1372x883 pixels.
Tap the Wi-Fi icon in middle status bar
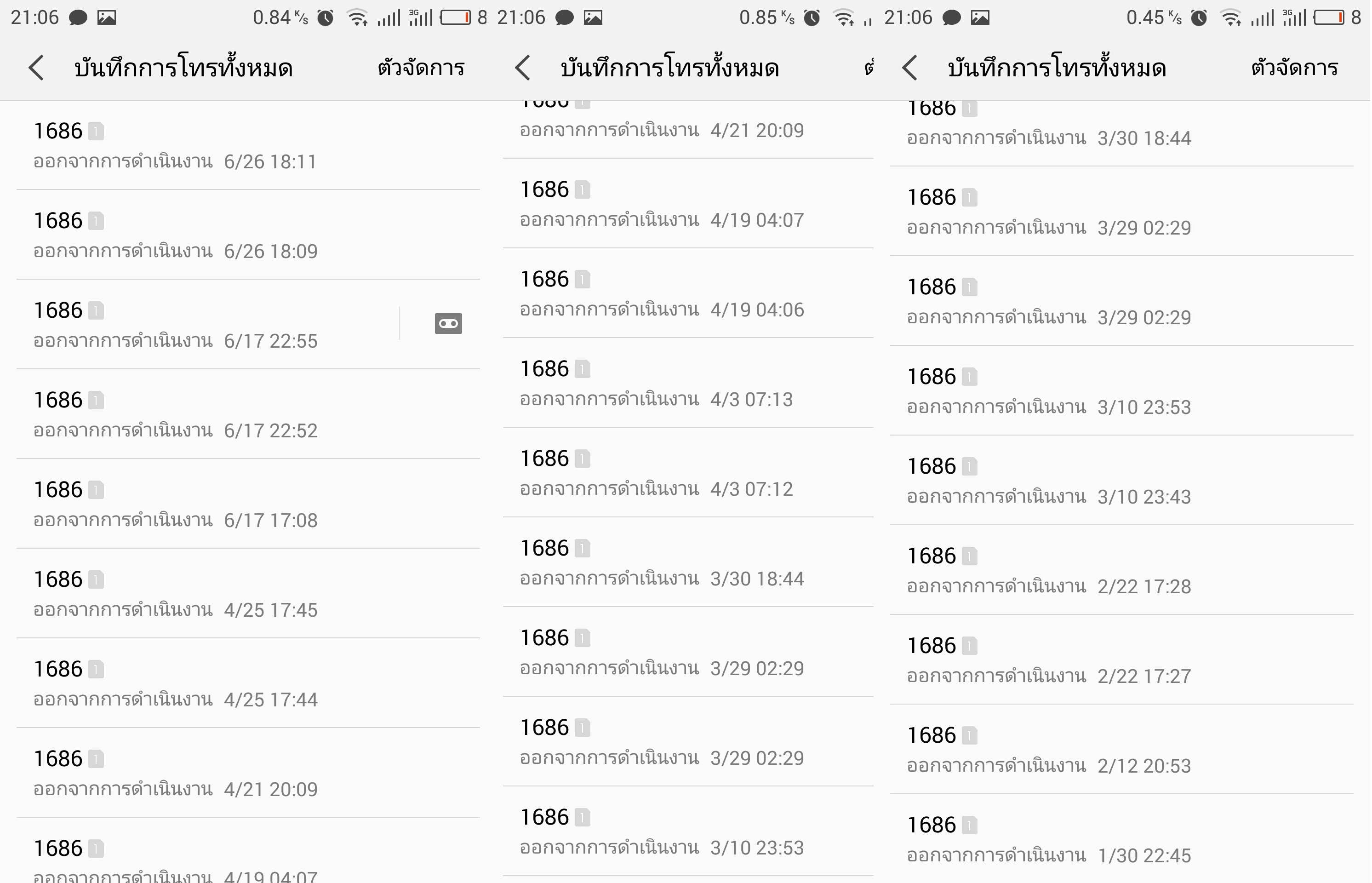pyautogui.click(x=843, y=18)
